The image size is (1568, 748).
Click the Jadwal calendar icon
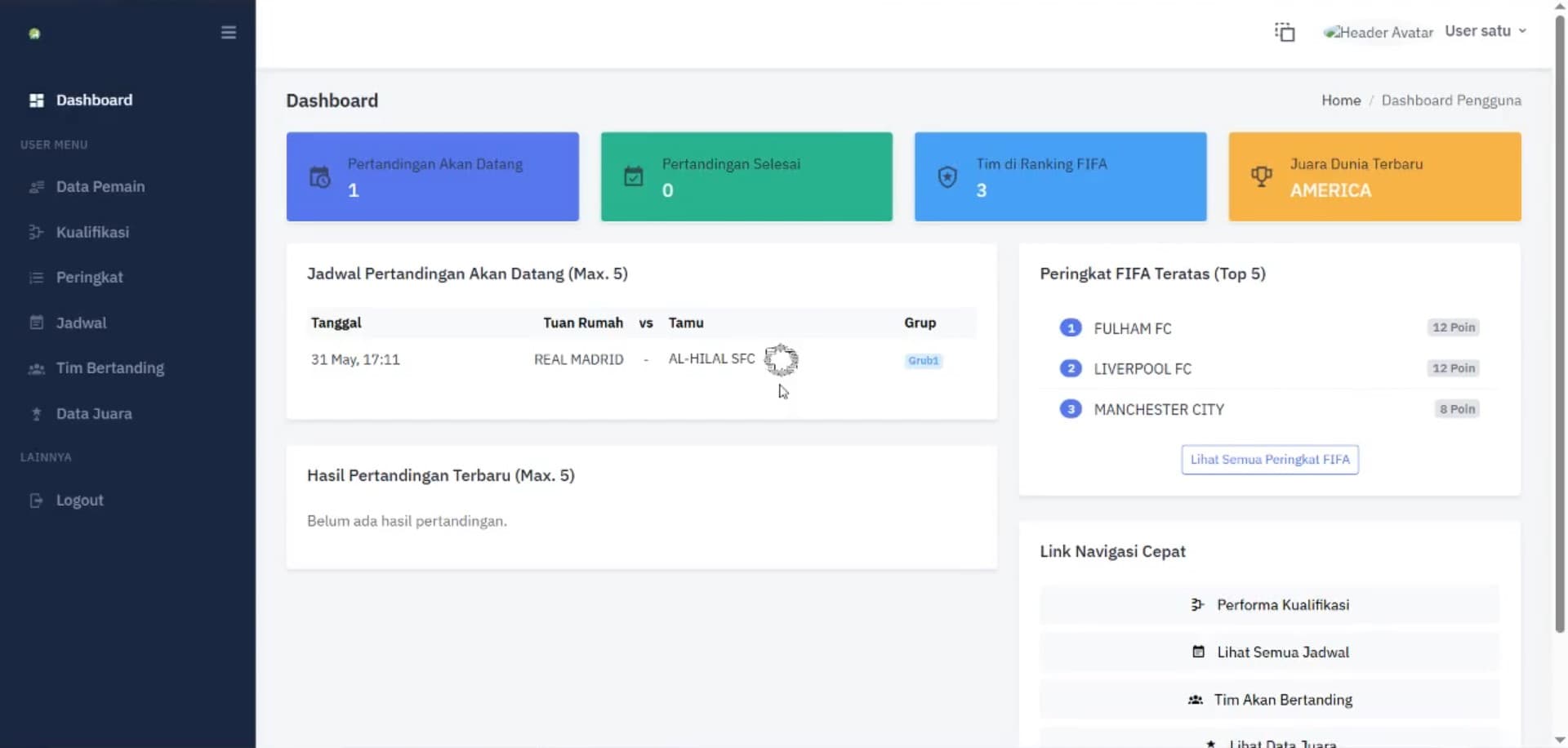[36, 323]
